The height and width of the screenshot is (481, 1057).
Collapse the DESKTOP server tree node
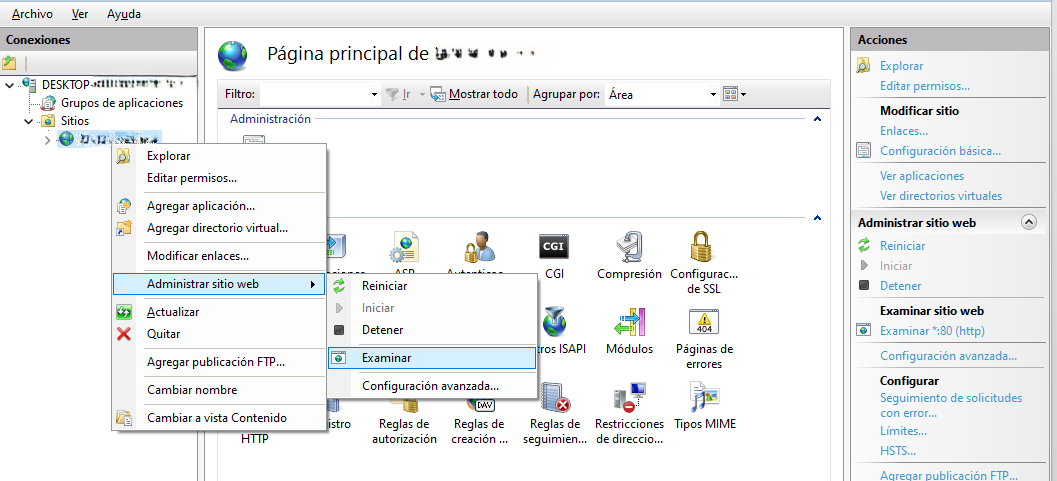pos(10,85)
